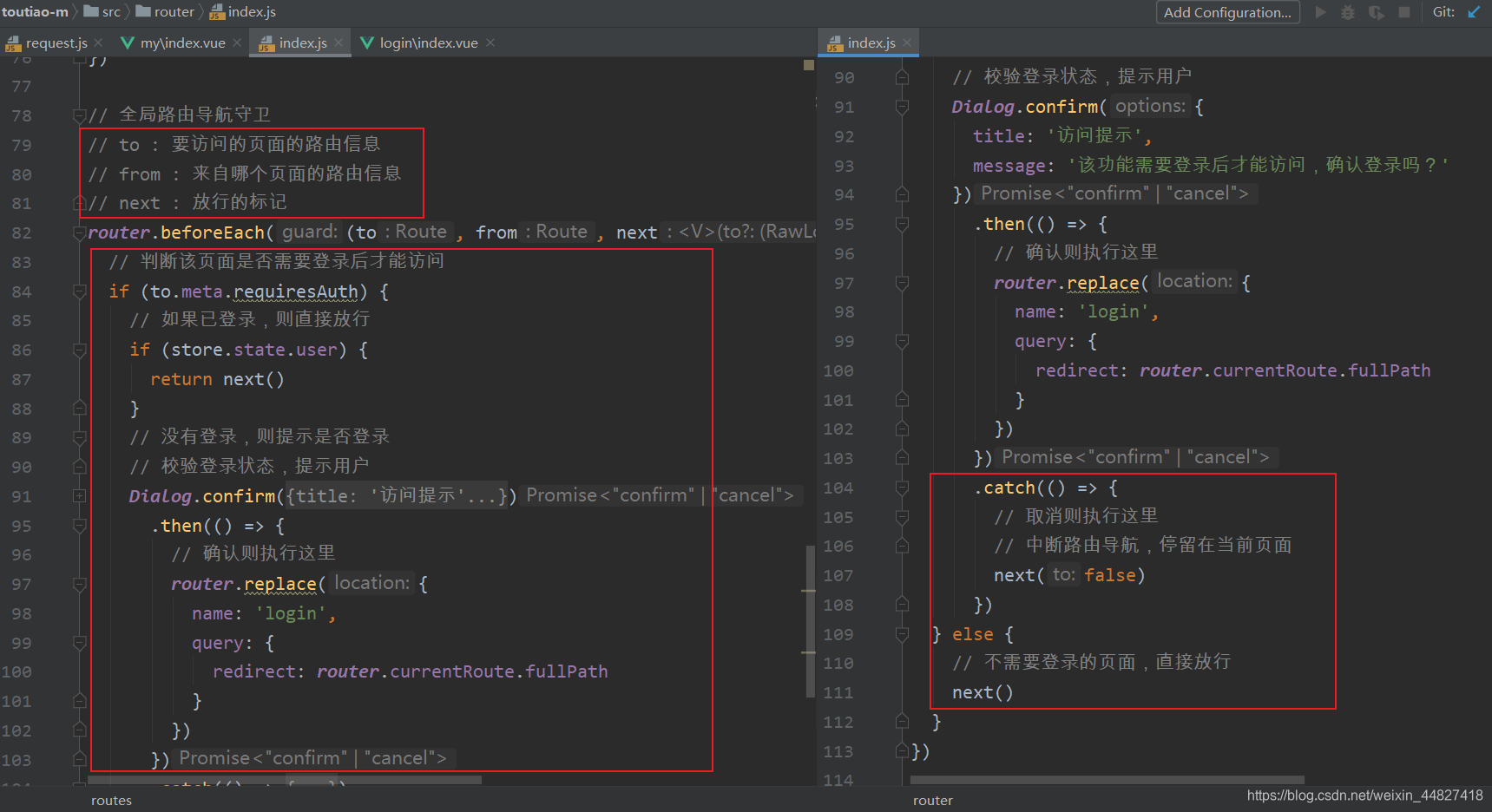Close the login\index.vue tab
The width and height of the screenshot is (1492, 812).
click(x=490, y=43)
